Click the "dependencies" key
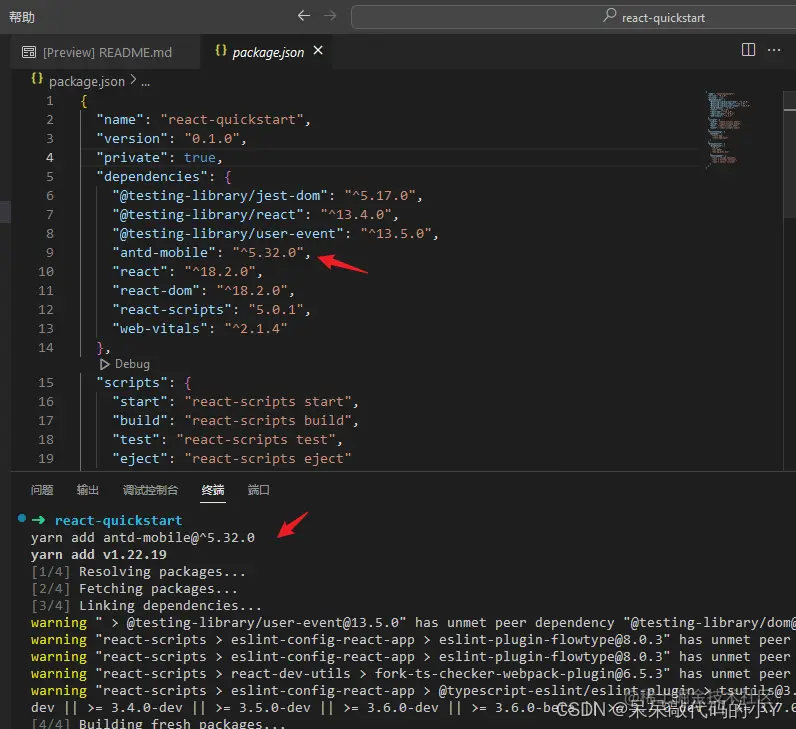The image size is (796, 729). [152, 176]
